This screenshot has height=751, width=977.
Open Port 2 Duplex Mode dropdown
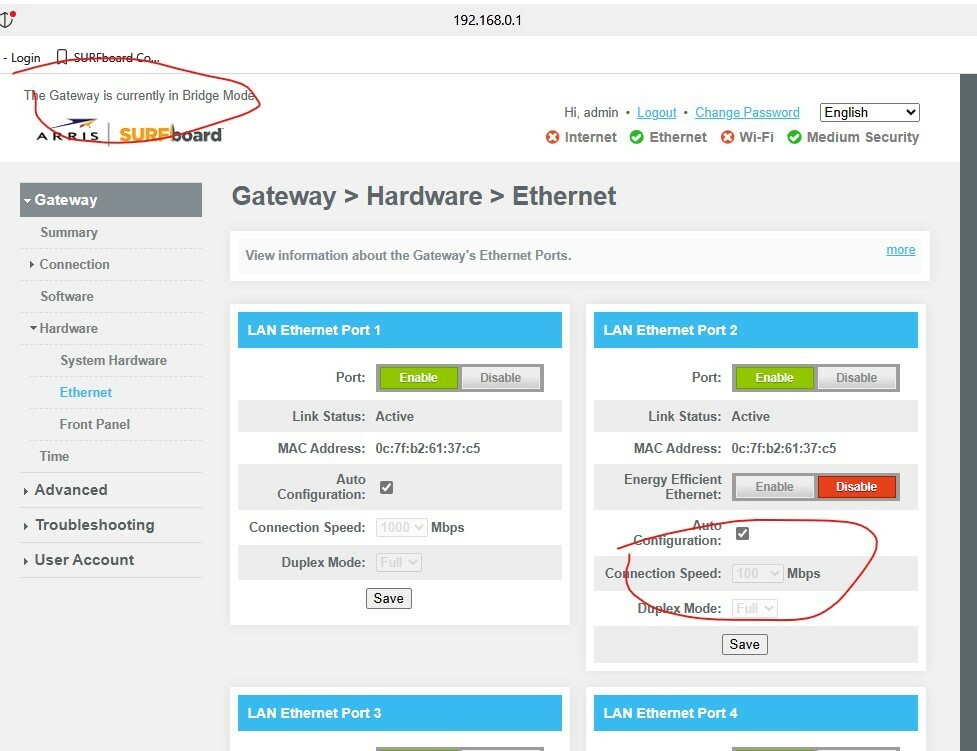pos(755,608)
